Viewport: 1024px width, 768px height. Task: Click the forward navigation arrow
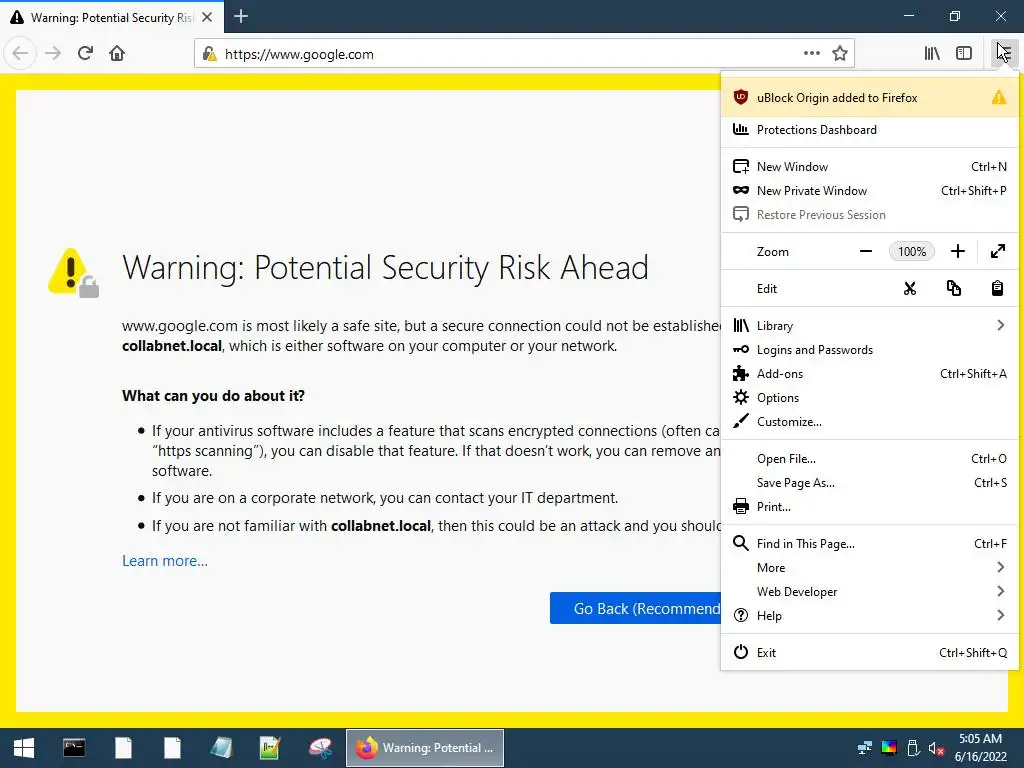[53, 54]
